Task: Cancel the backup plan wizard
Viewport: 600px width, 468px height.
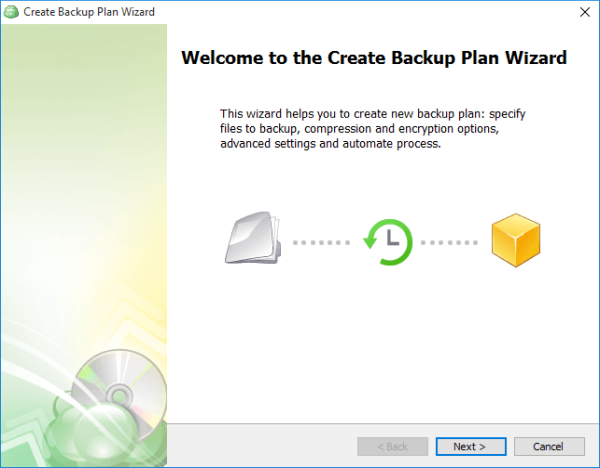Action: click(x=548, y=446)
